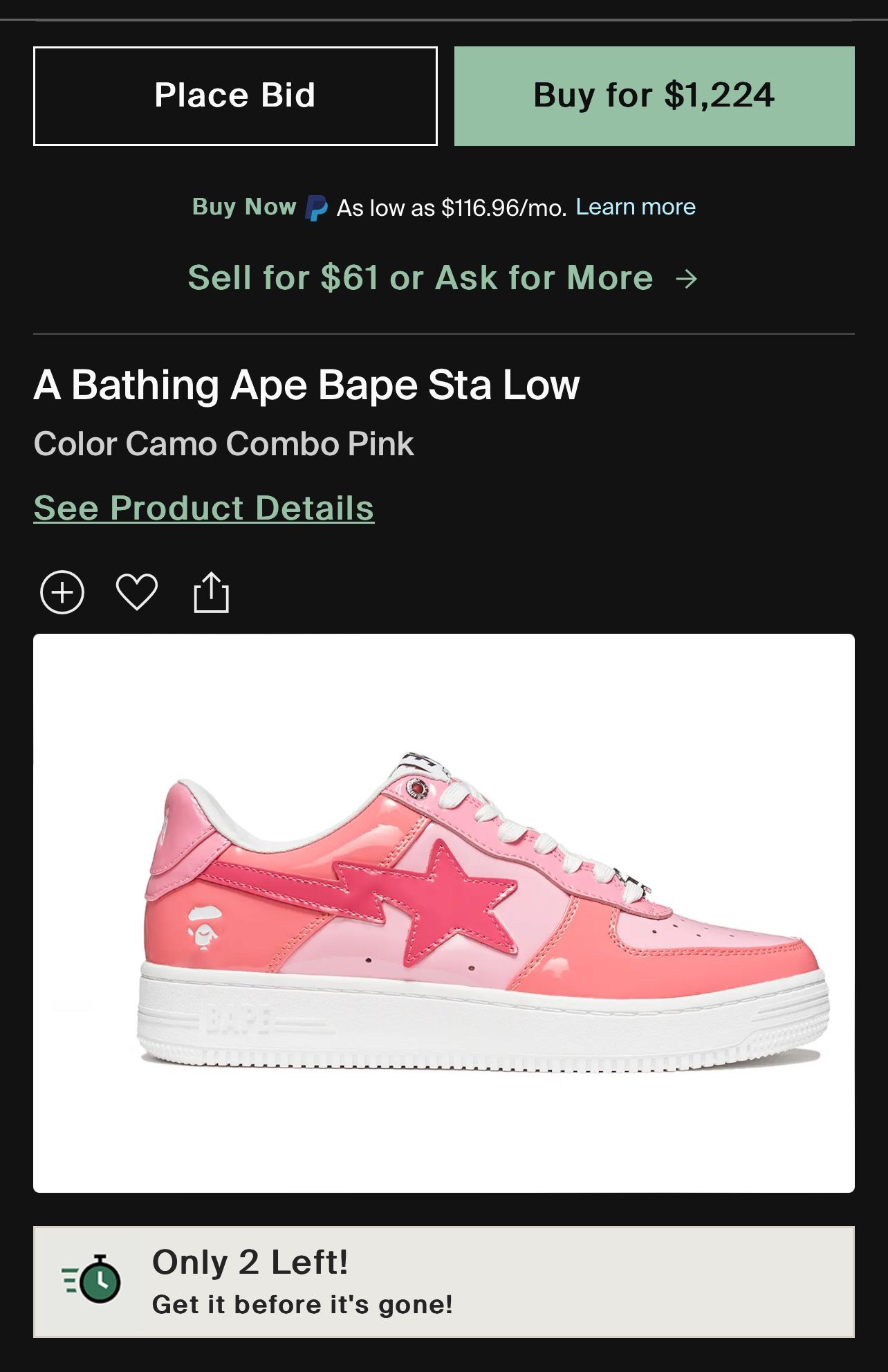Click the white sole of the sneaker photo

(x=484, y=1024)
